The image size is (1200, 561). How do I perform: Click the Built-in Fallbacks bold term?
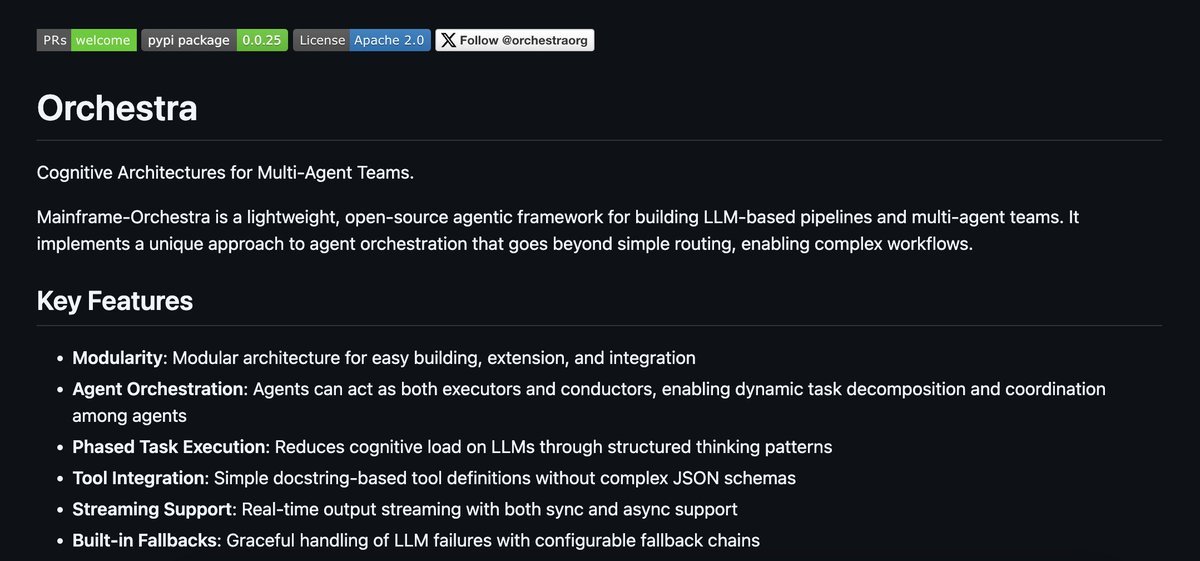coord(144,540)
